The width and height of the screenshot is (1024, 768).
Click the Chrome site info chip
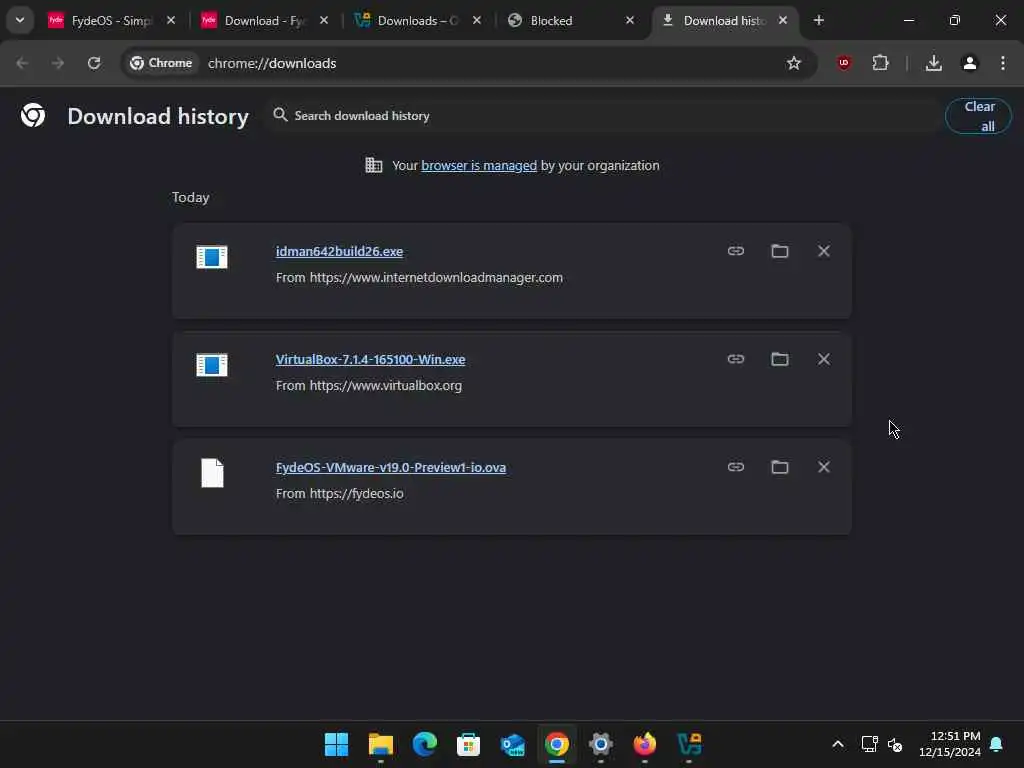point(161,63)
